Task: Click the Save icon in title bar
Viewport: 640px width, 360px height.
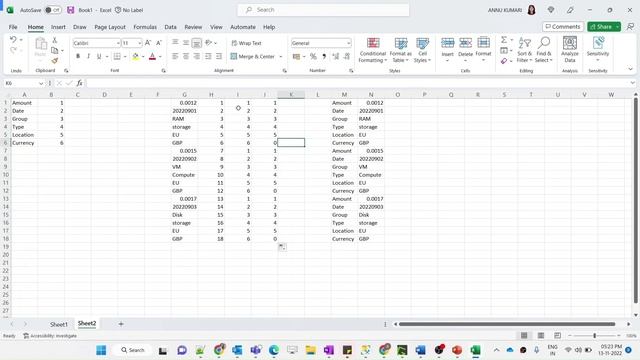Action: (71, 10)
